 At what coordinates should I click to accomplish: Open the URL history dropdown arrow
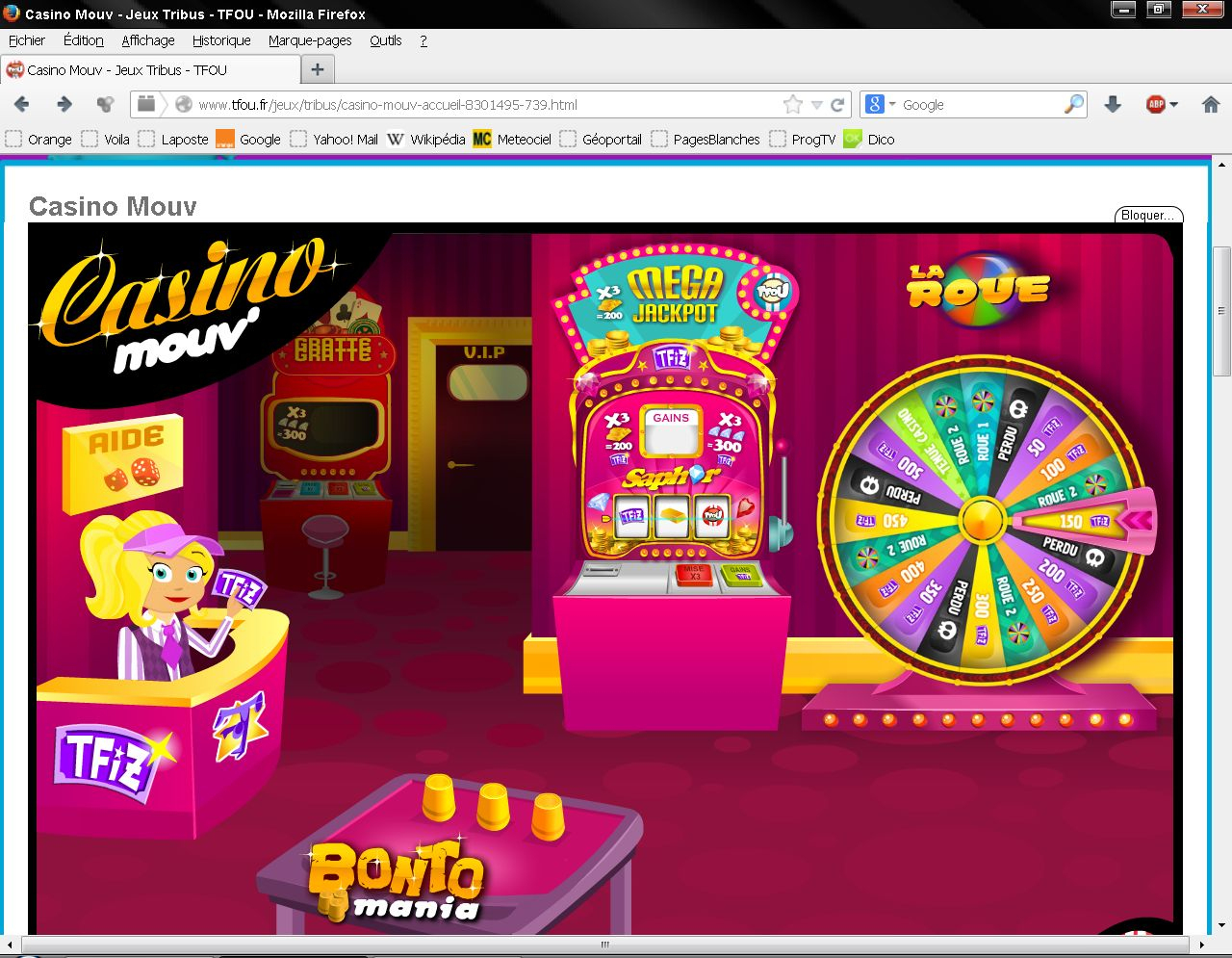coord(816,105)
